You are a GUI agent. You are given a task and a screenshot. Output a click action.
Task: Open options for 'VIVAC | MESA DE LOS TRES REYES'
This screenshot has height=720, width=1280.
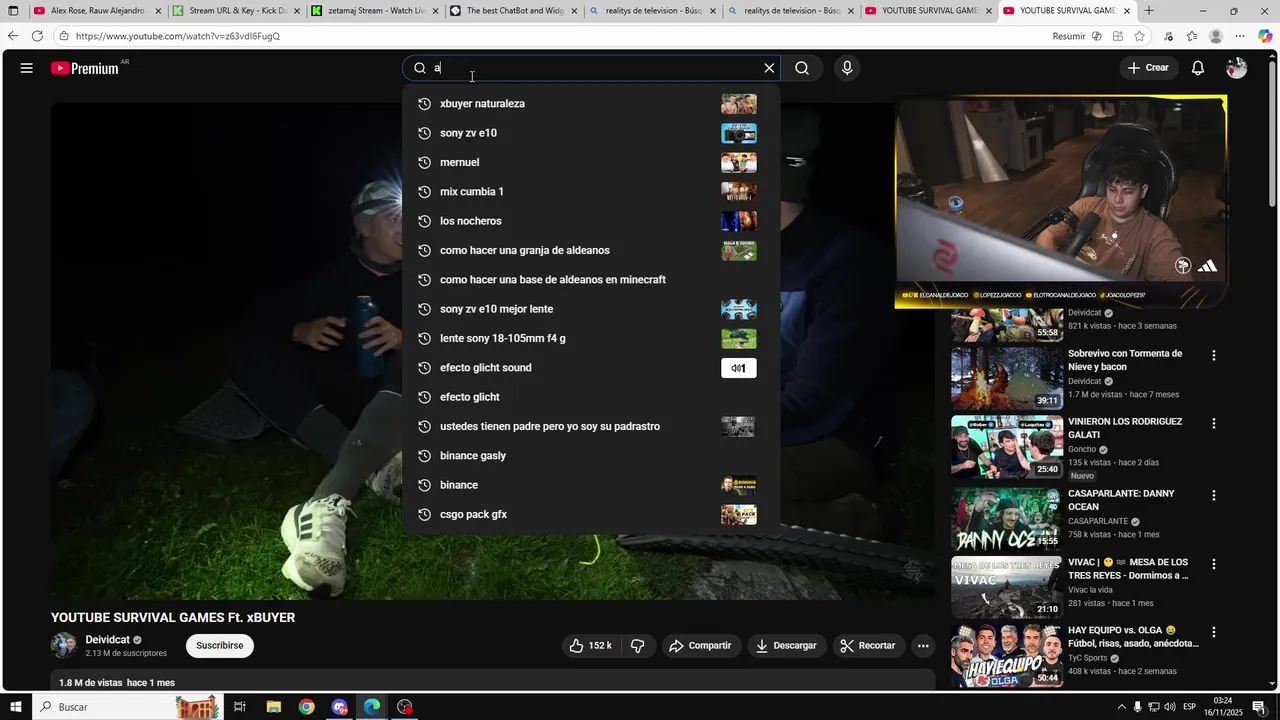(x=1214, y=564)
